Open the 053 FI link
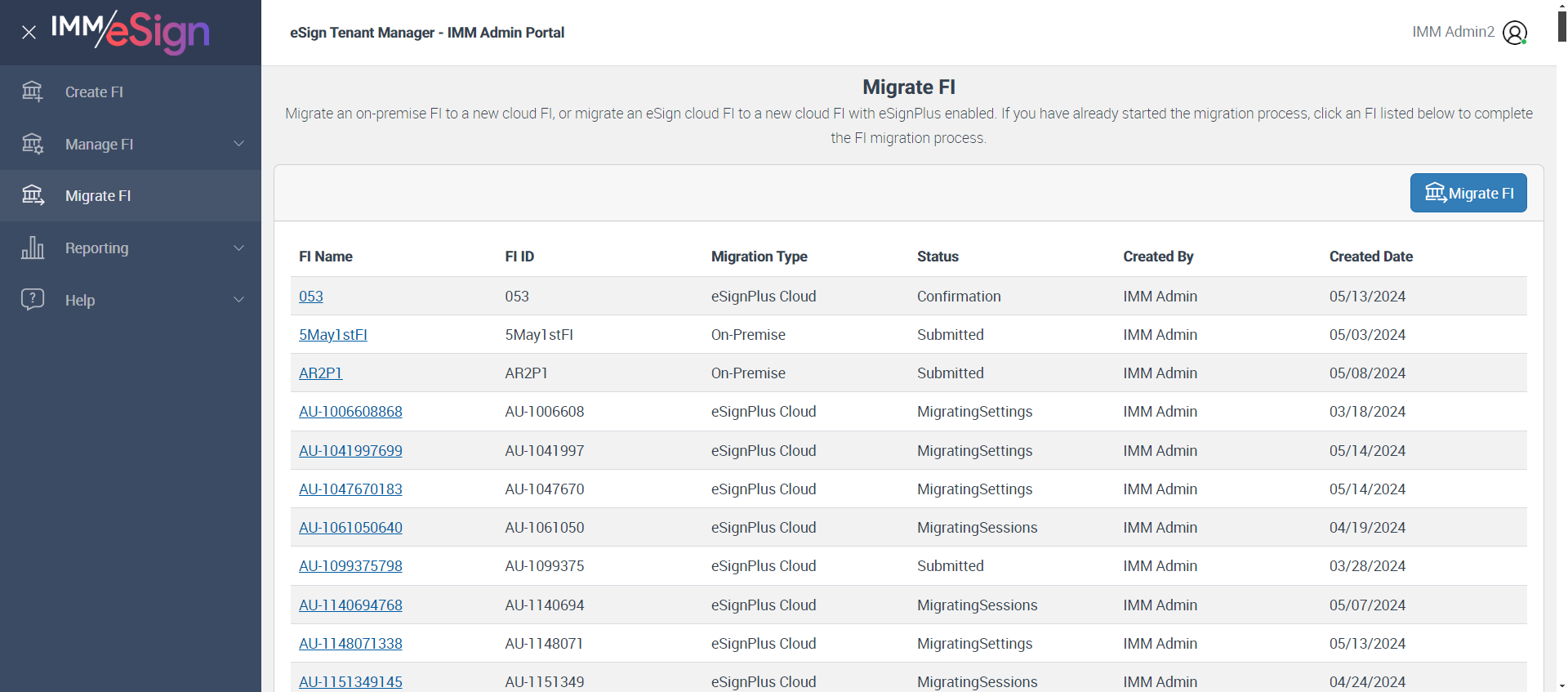The width and height of the screenshot is (1568, 692). tap(311, 297)
